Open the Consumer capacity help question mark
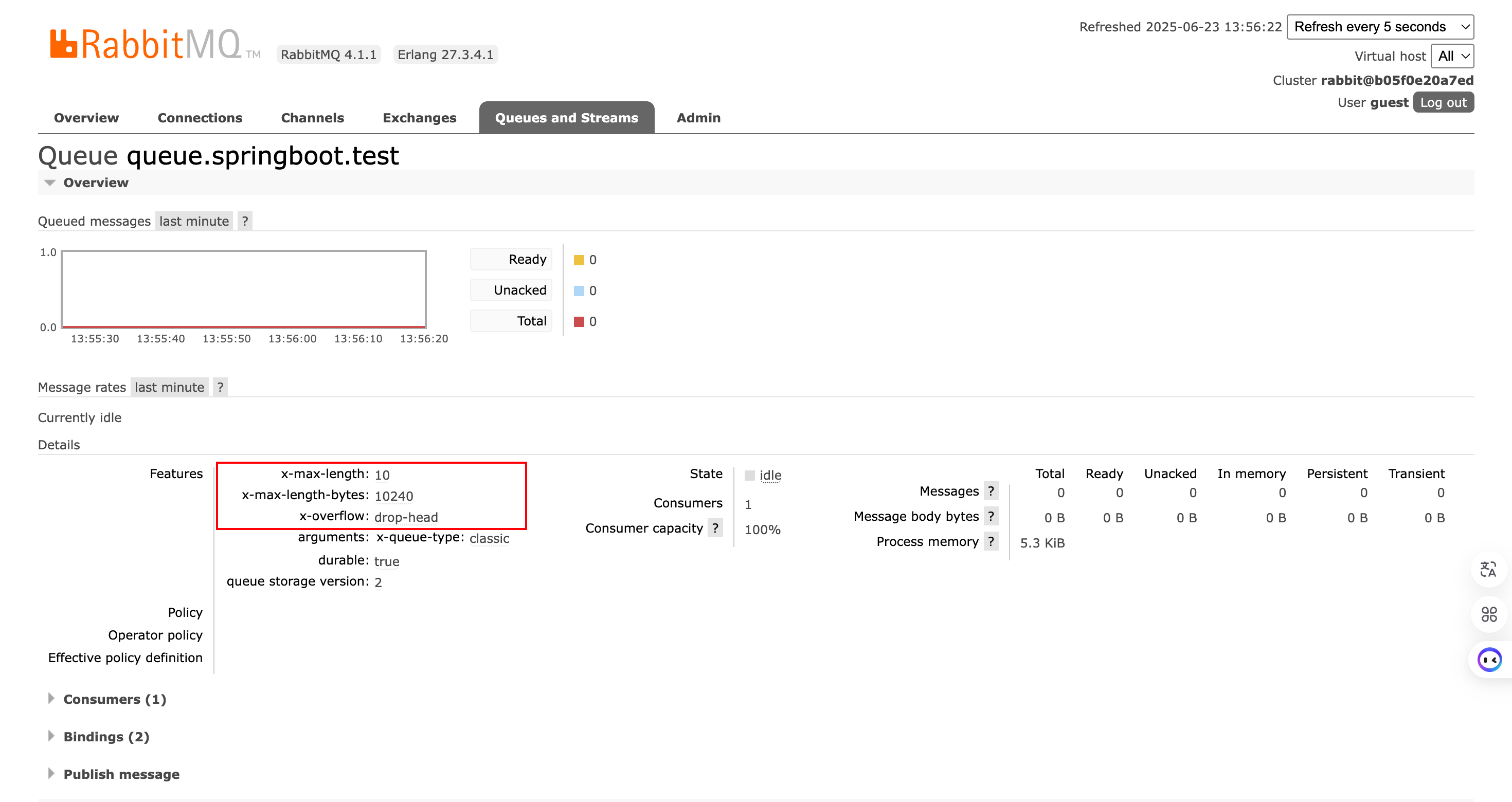The width and height of the screenshot is (1512, 802). tap(715, 528)
